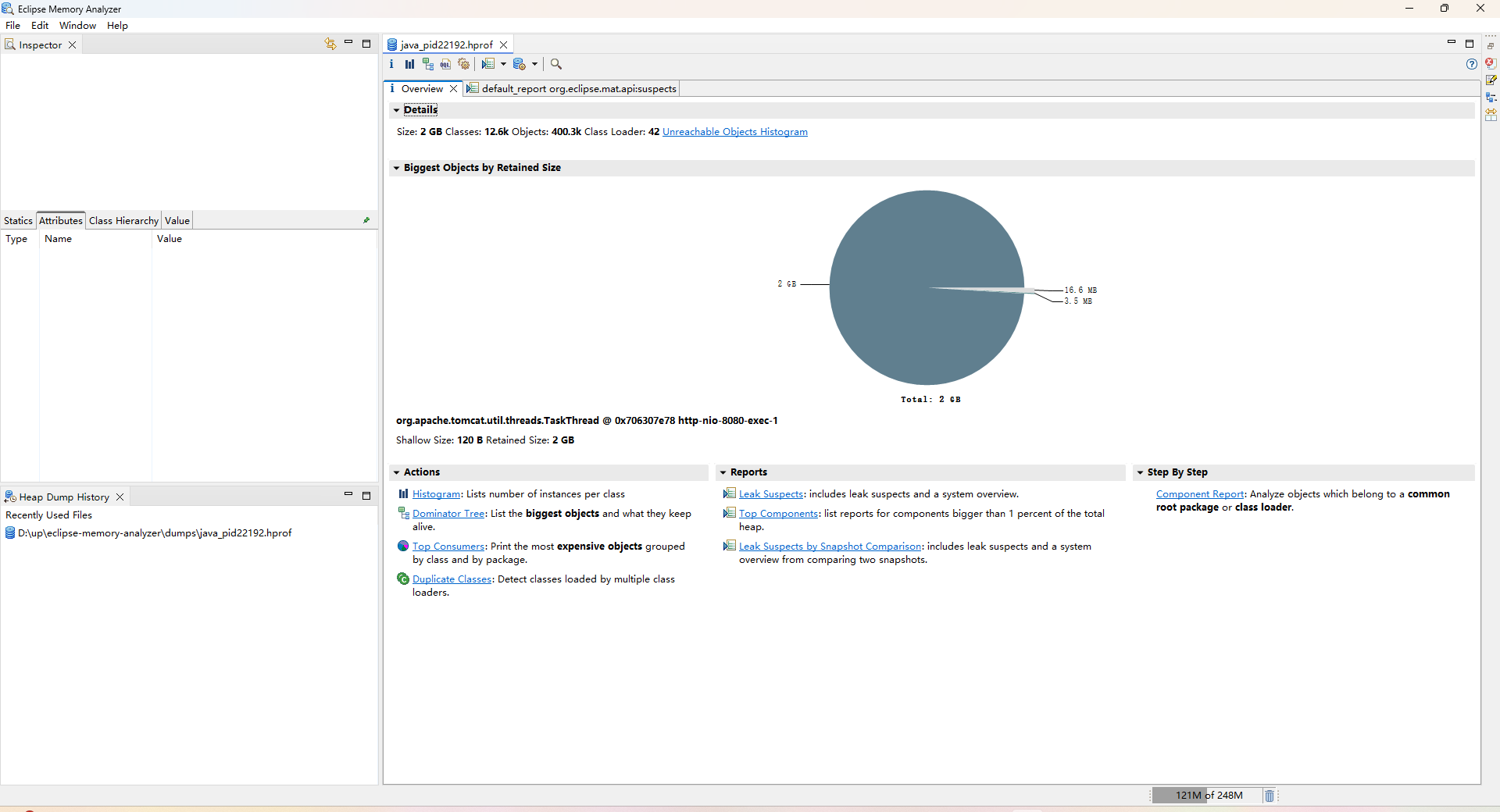The image size is (1500, 812).
Task: Open the Top Components link
Action: click(x=778, y=514)
